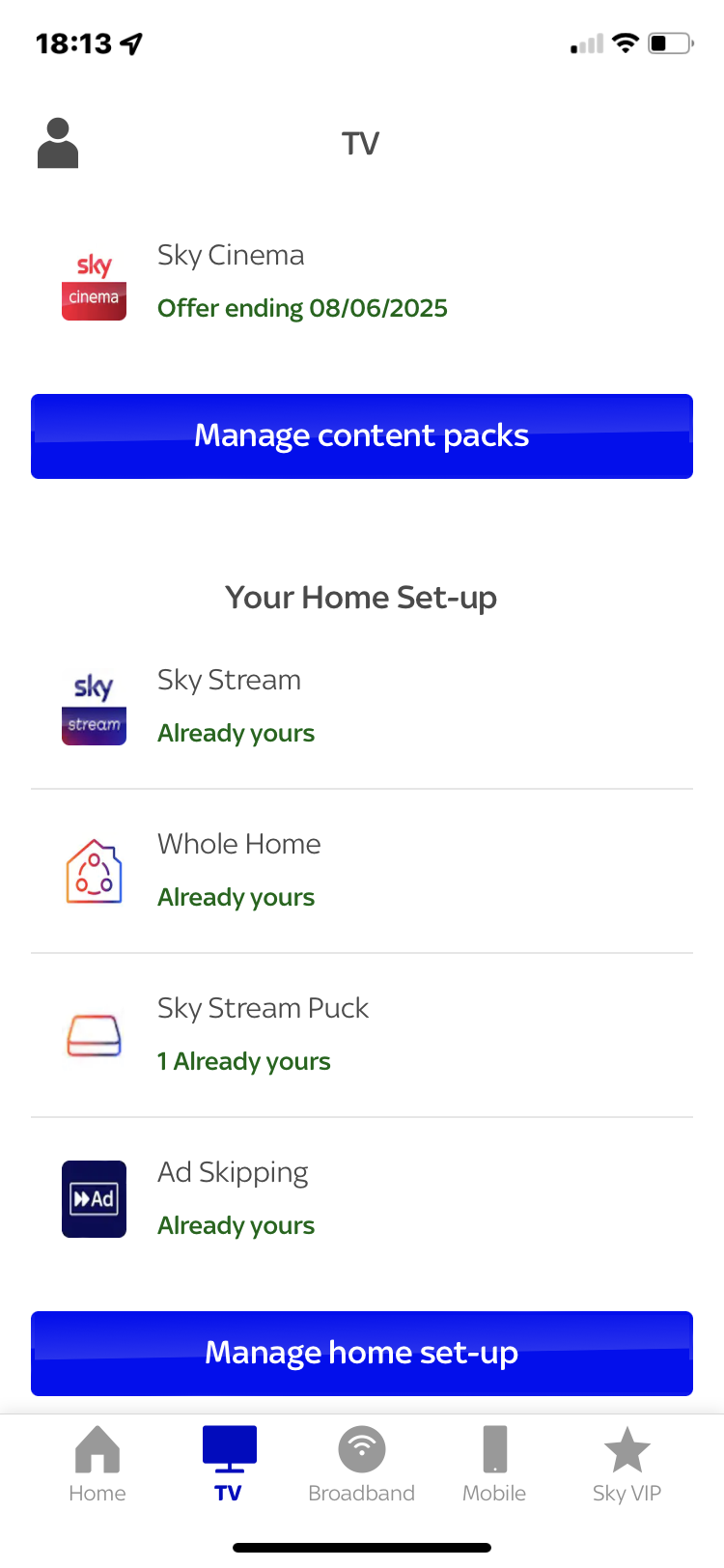Tap the Ad Skipping title
Viewport: 724px width, 1568px height.
click(x=233, y=1172)
